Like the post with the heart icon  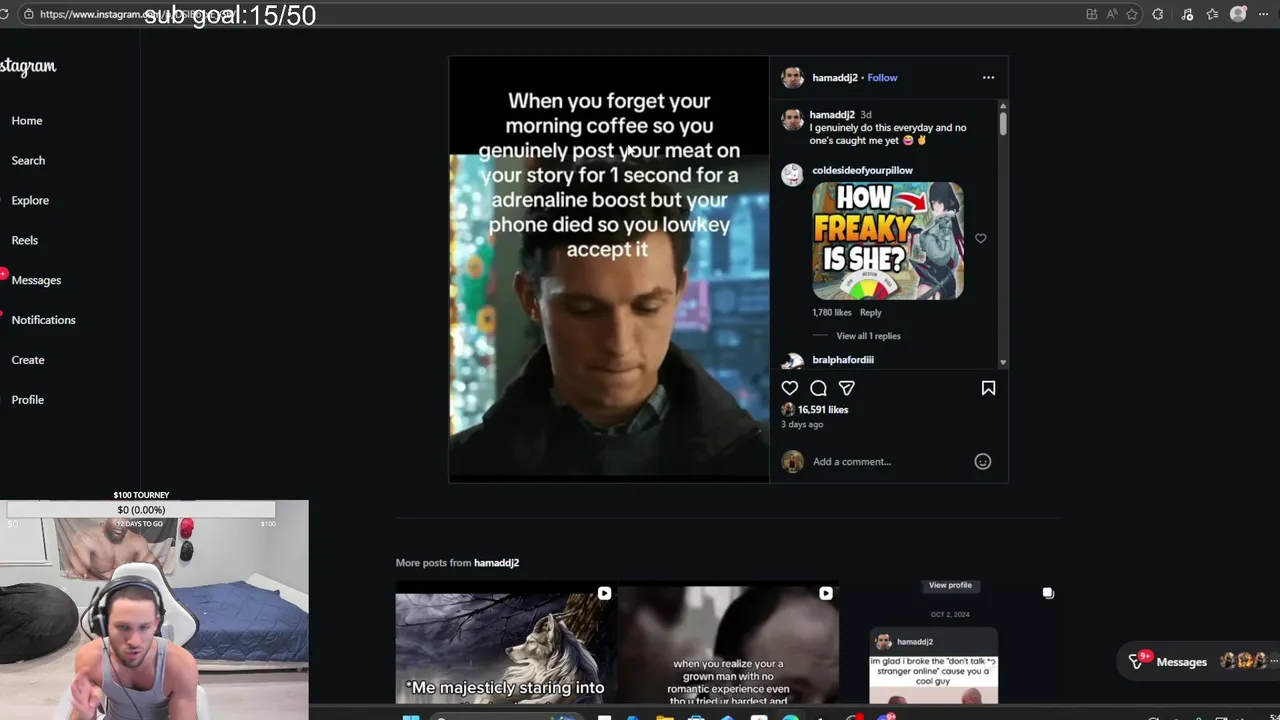790,388
